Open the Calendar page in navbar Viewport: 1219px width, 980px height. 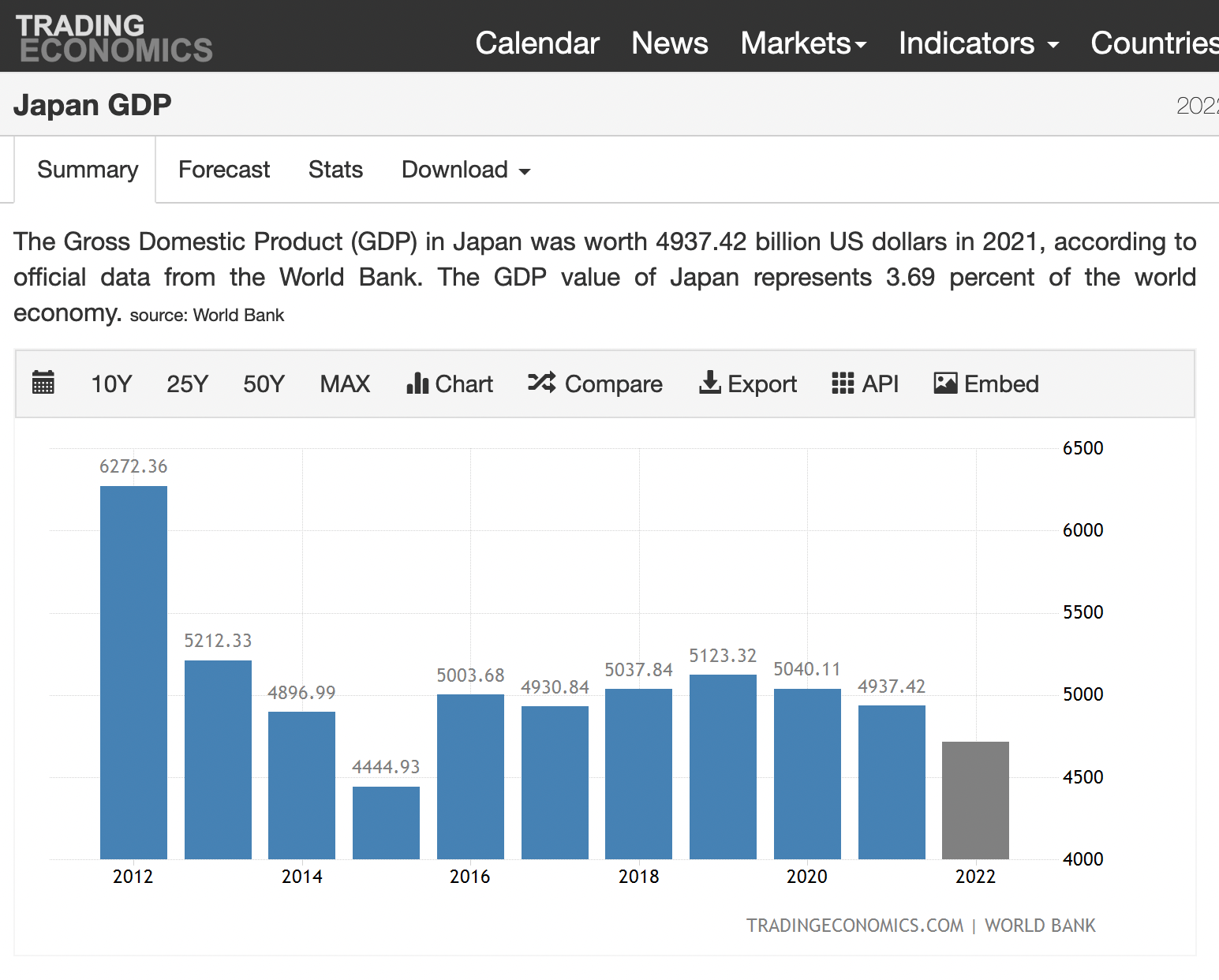point(537,43)
